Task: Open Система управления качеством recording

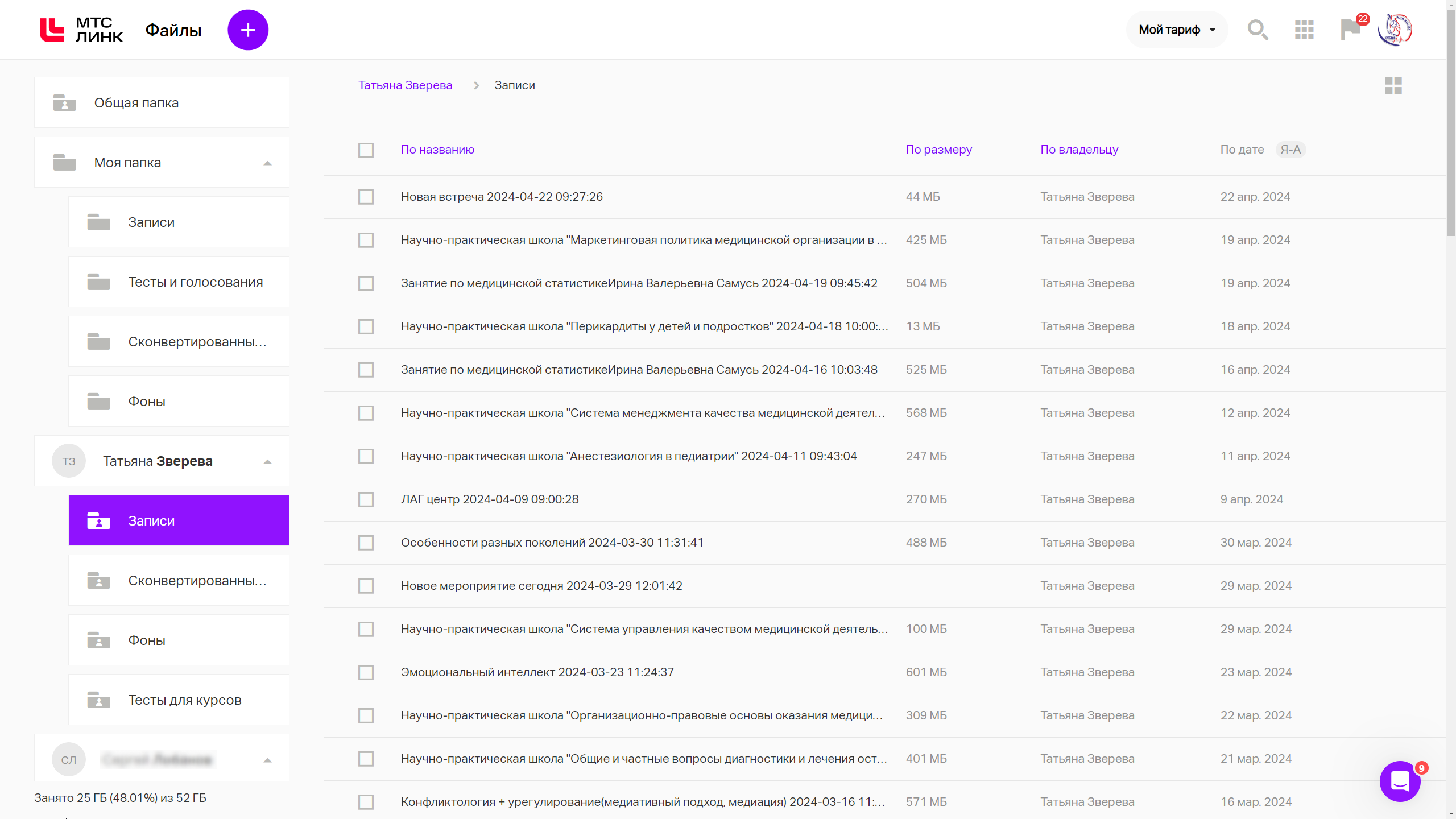Action: (x=644, y=629)
